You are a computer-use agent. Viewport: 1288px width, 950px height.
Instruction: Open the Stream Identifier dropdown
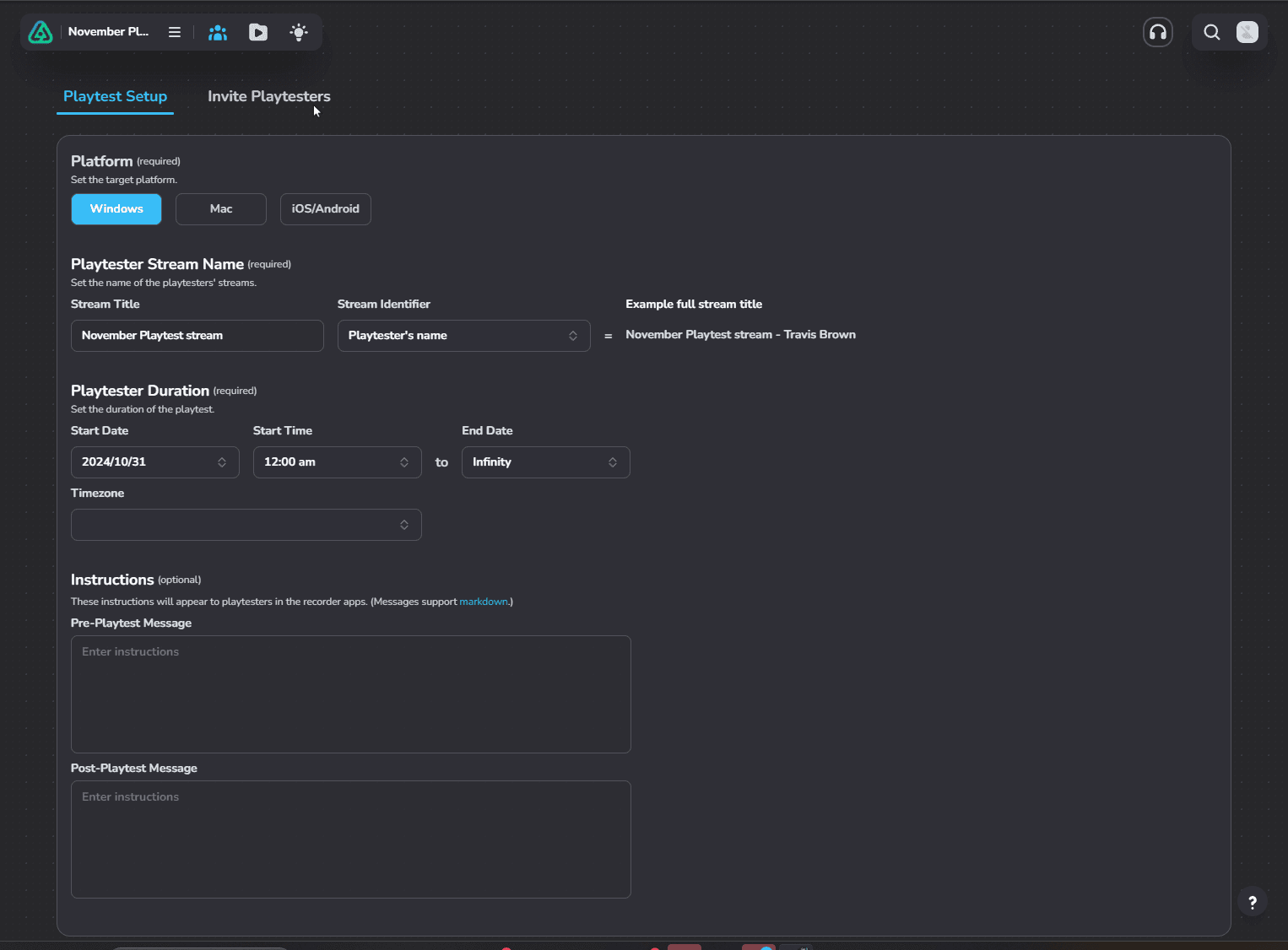[464, 336]
